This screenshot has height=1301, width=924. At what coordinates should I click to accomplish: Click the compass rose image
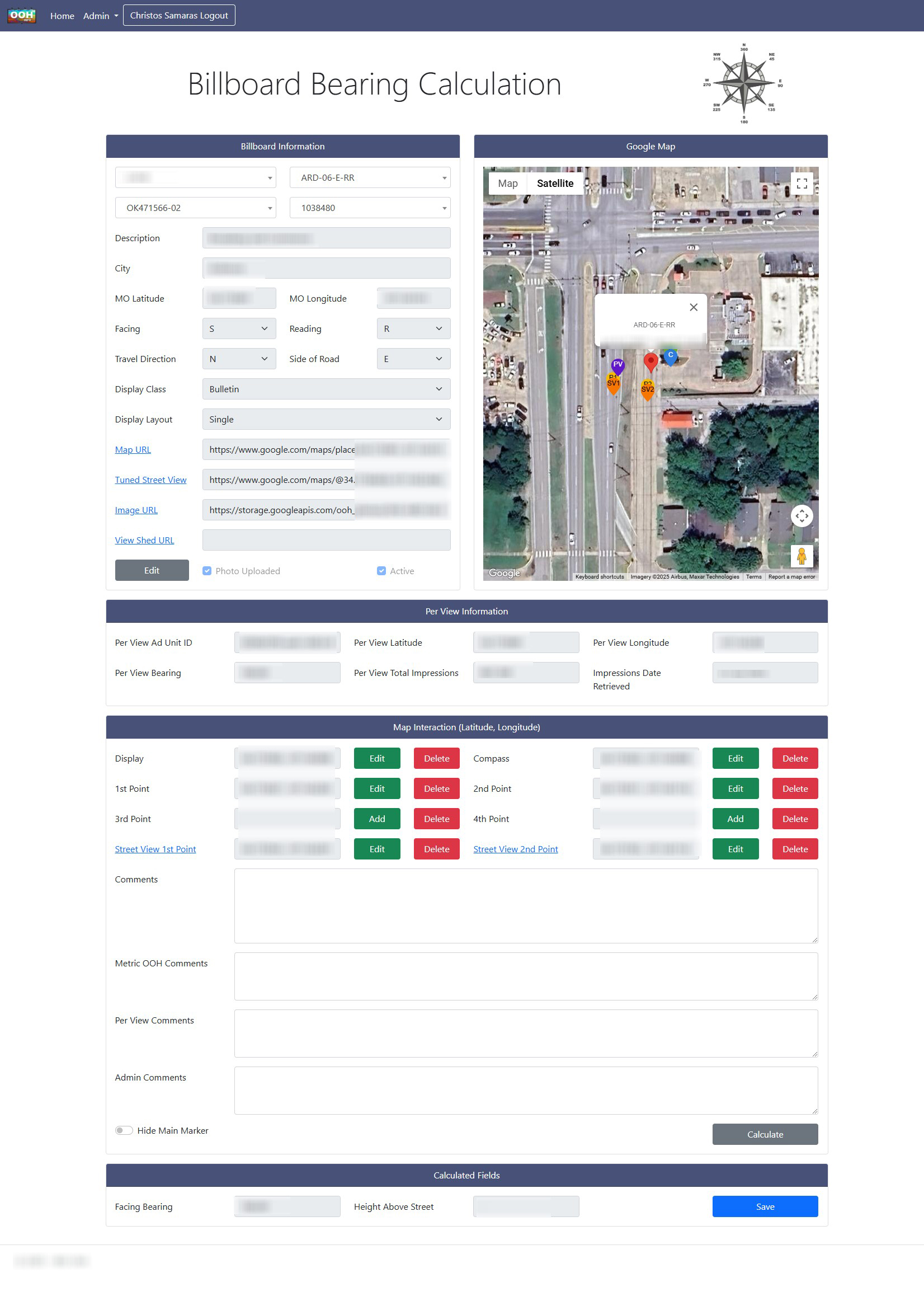pos(744,83)
